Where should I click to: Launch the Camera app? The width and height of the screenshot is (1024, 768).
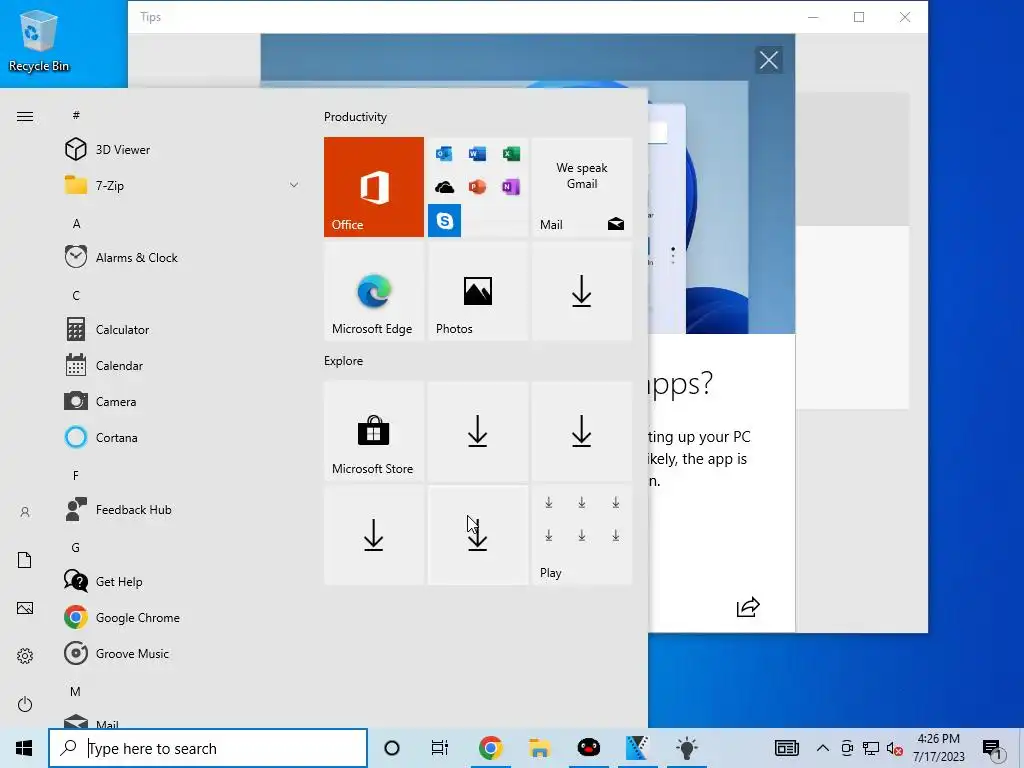tap(180, 401)
